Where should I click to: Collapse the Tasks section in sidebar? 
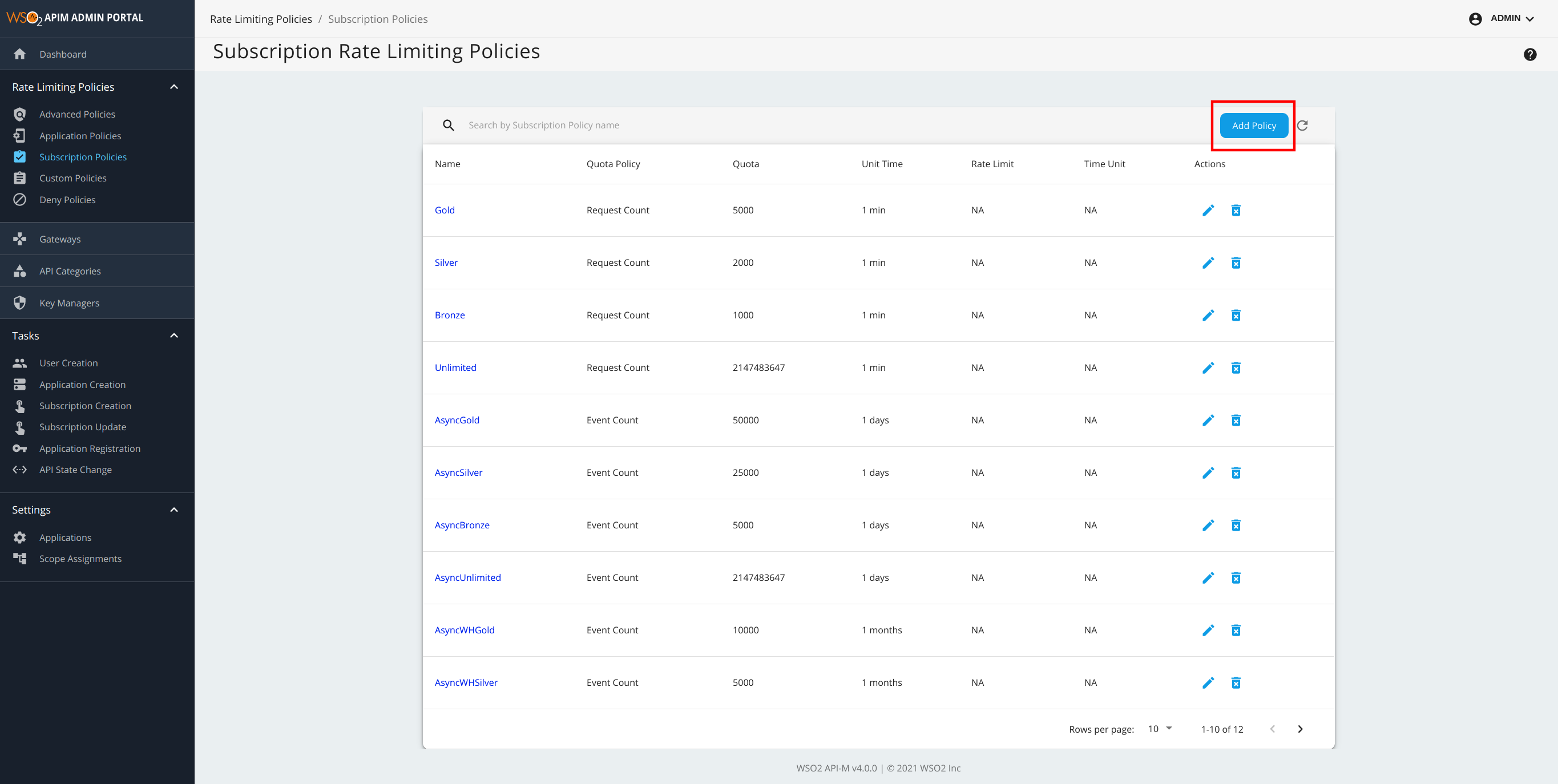pos(174,335)
